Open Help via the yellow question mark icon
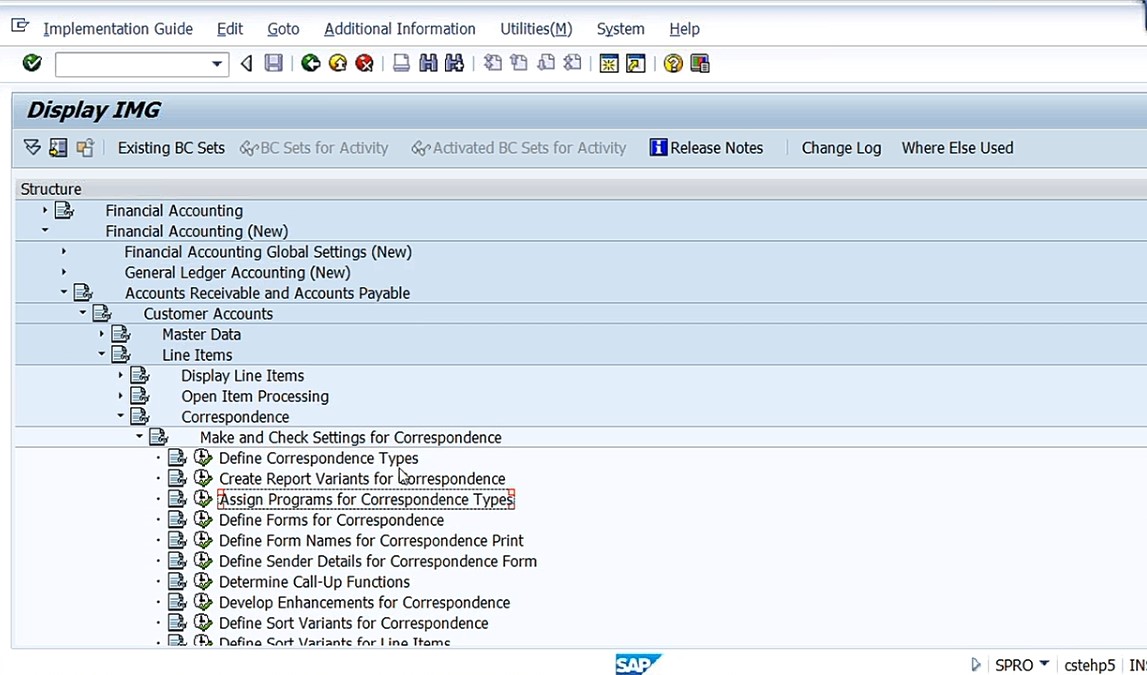The height and width of the screenshot is (675, 1147). pos(673,64)
